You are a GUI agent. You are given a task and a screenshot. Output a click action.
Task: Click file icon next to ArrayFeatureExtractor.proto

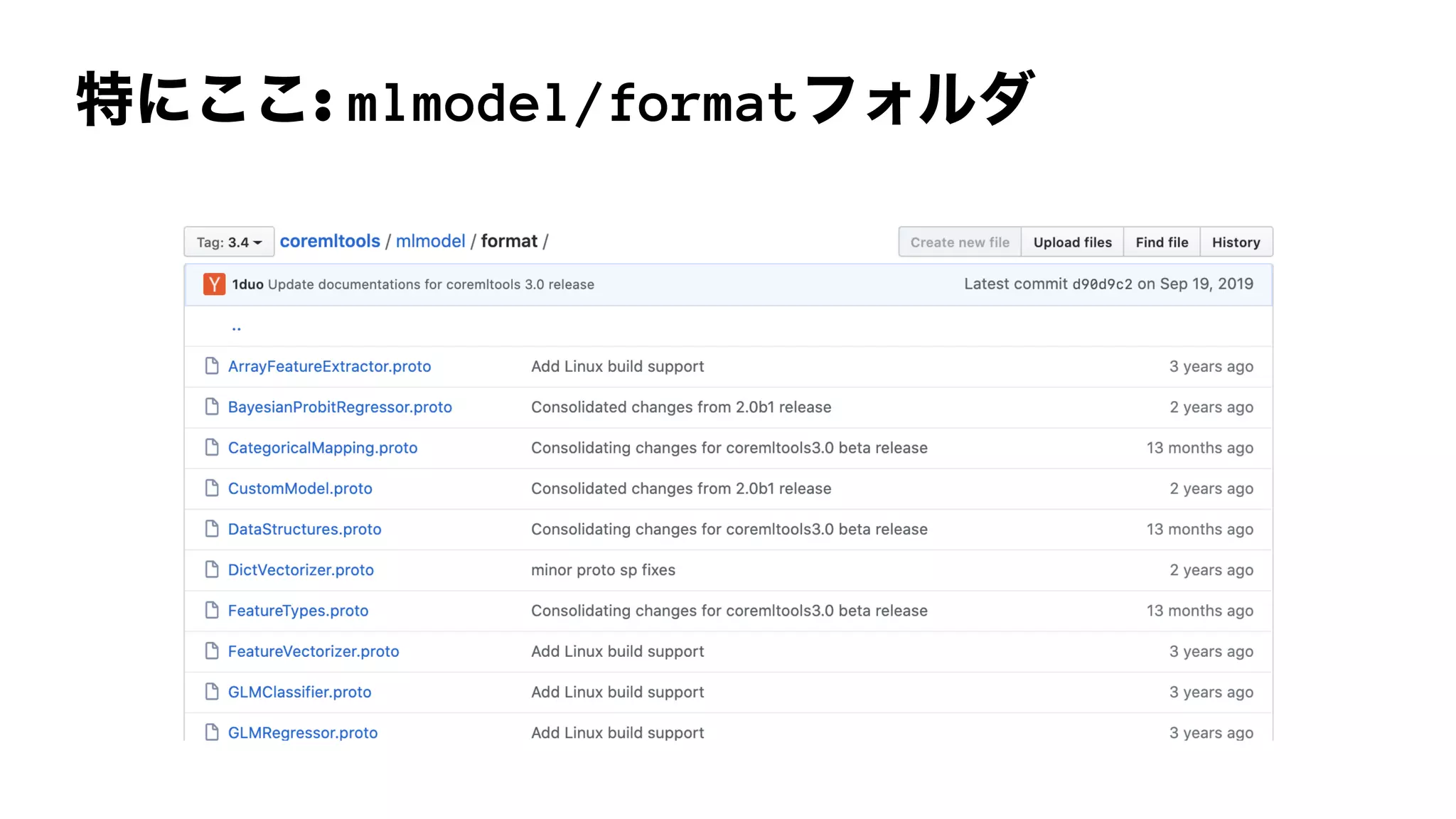click(212, 365)
